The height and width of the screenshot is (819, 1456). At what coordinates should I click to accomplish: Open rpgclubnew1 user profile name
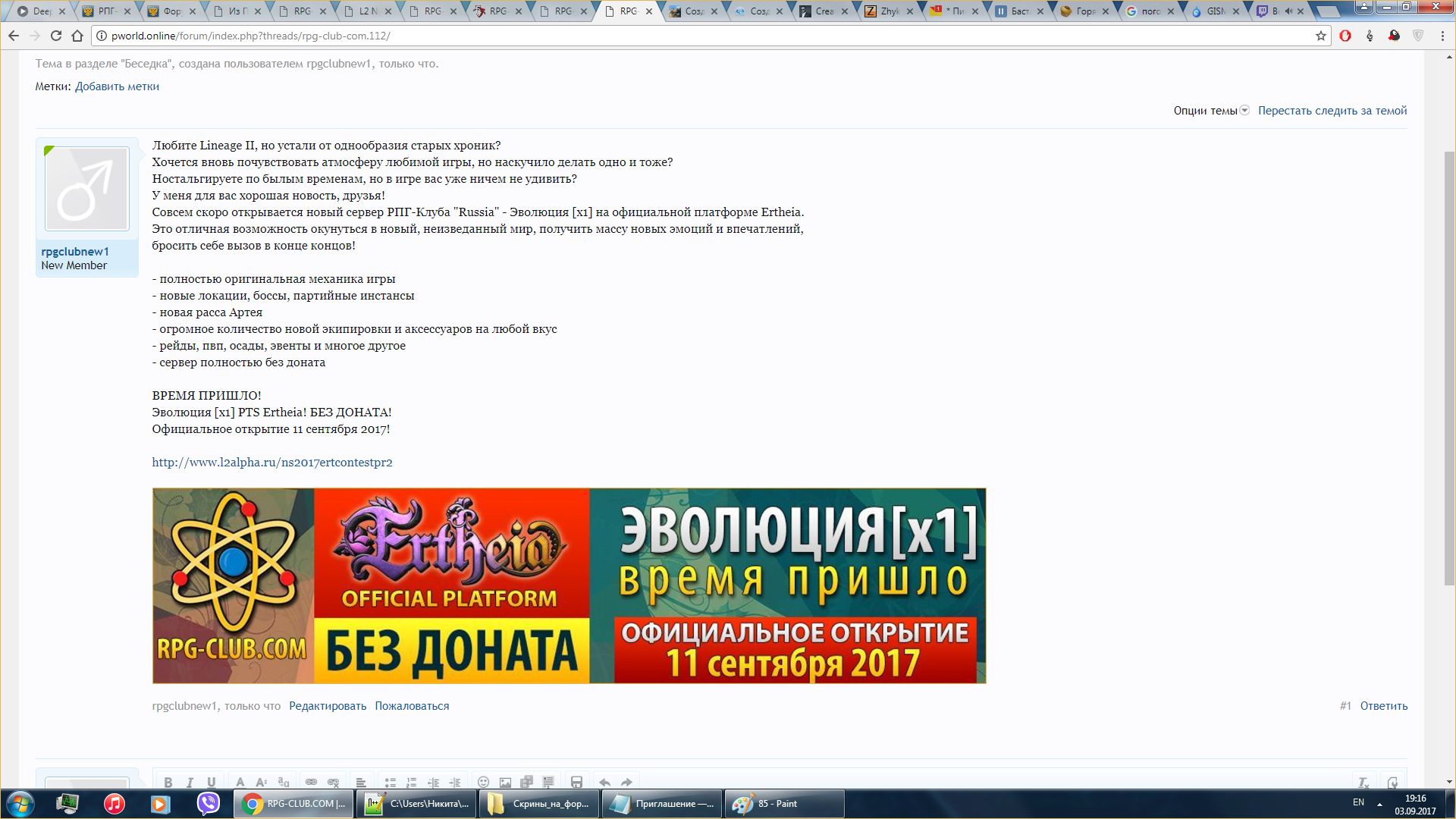(x=75, y=252)
